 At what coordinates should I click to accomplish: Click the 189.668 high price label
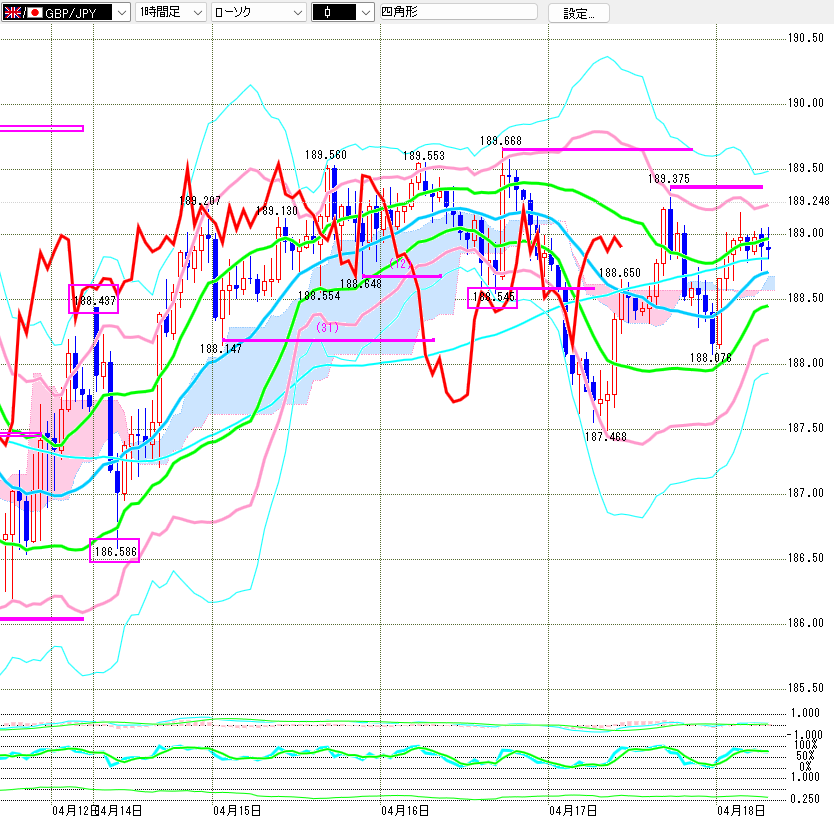pos(500,141)
